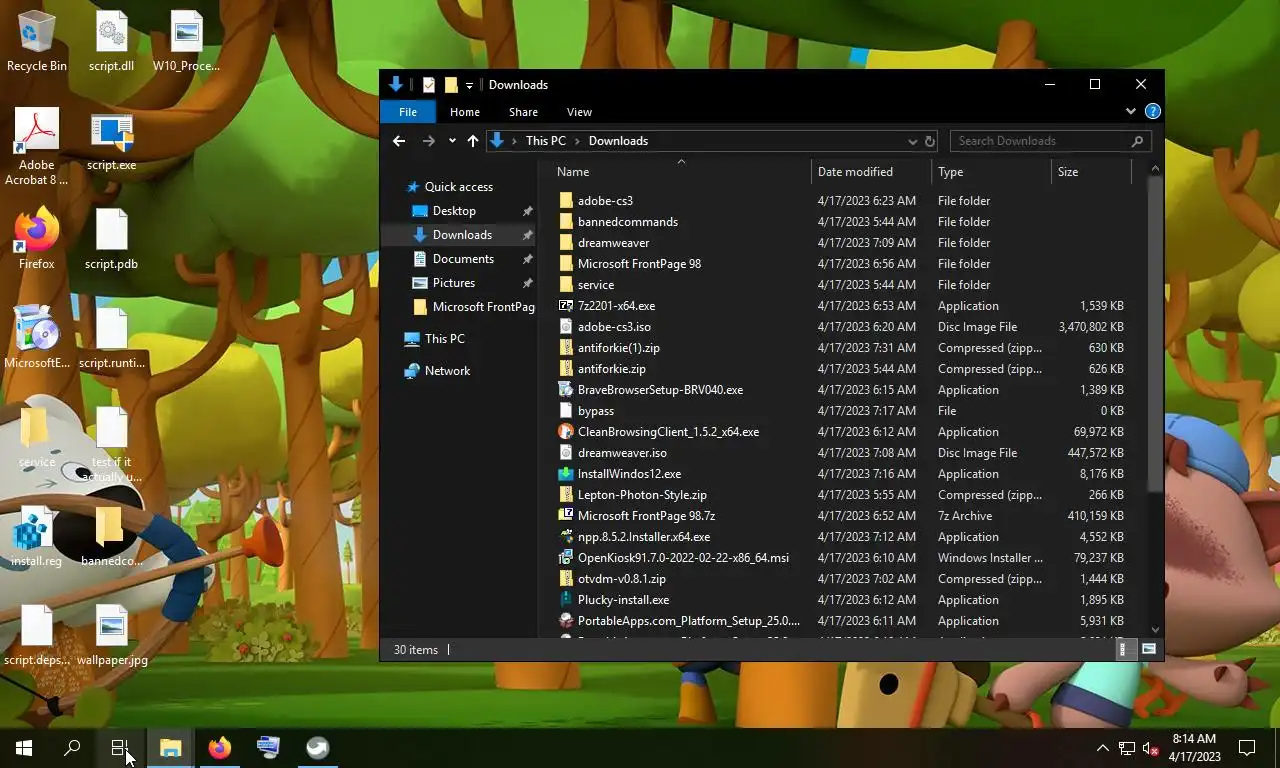Open Task View on taskbar
The height and width of the screenshot is (768, 1280).
[120, 748]
